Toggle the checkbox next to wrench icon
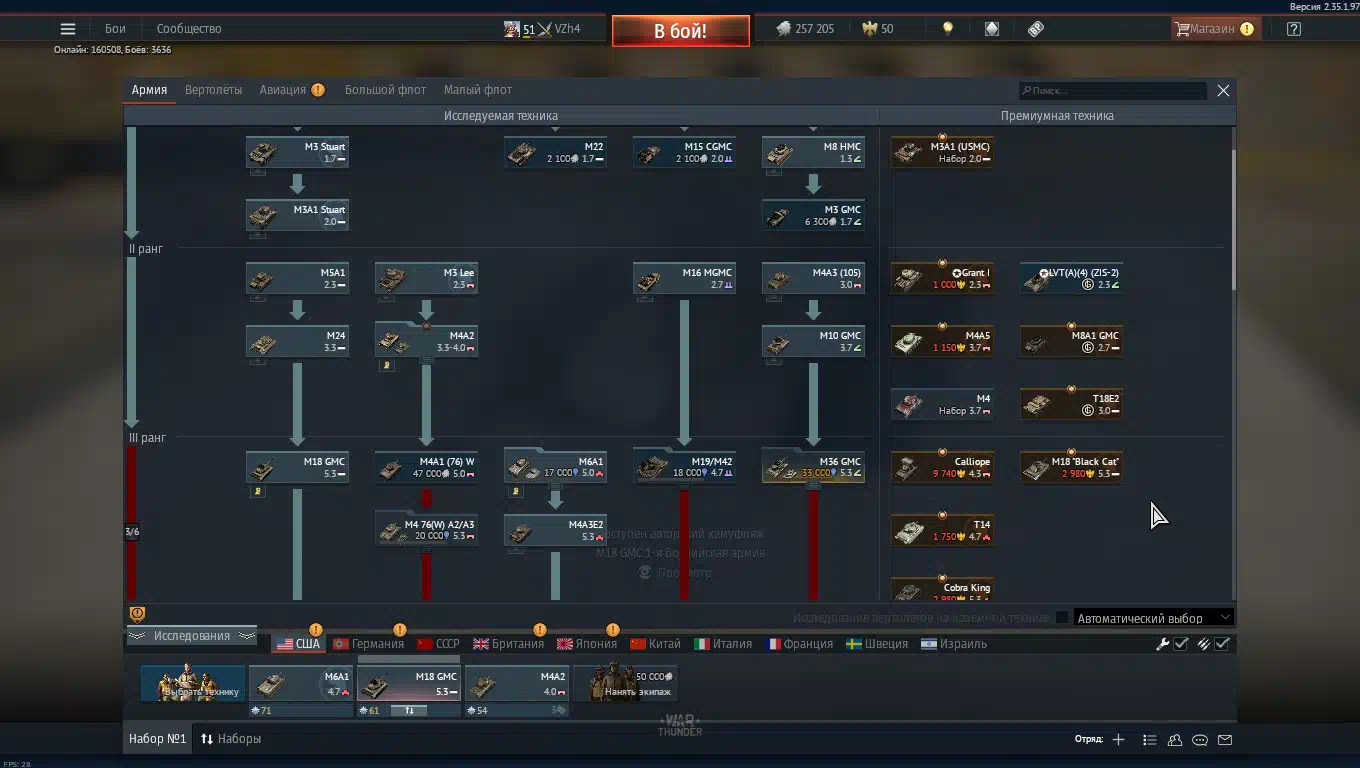The height and width of the screenshot is (768, 1360). [1181, 644]
